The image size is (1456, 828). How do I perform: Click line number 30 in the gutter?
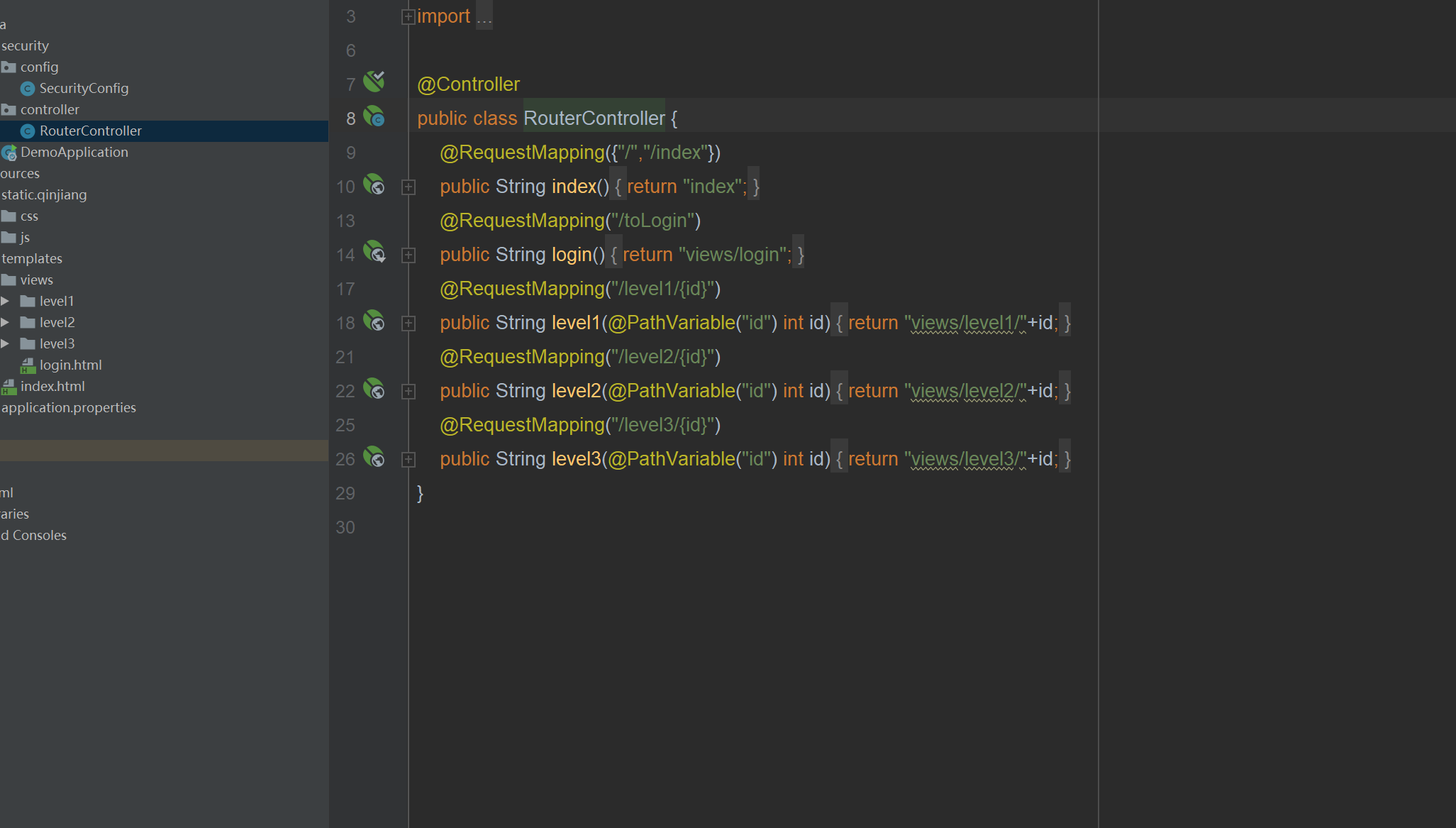pos(345,527)
